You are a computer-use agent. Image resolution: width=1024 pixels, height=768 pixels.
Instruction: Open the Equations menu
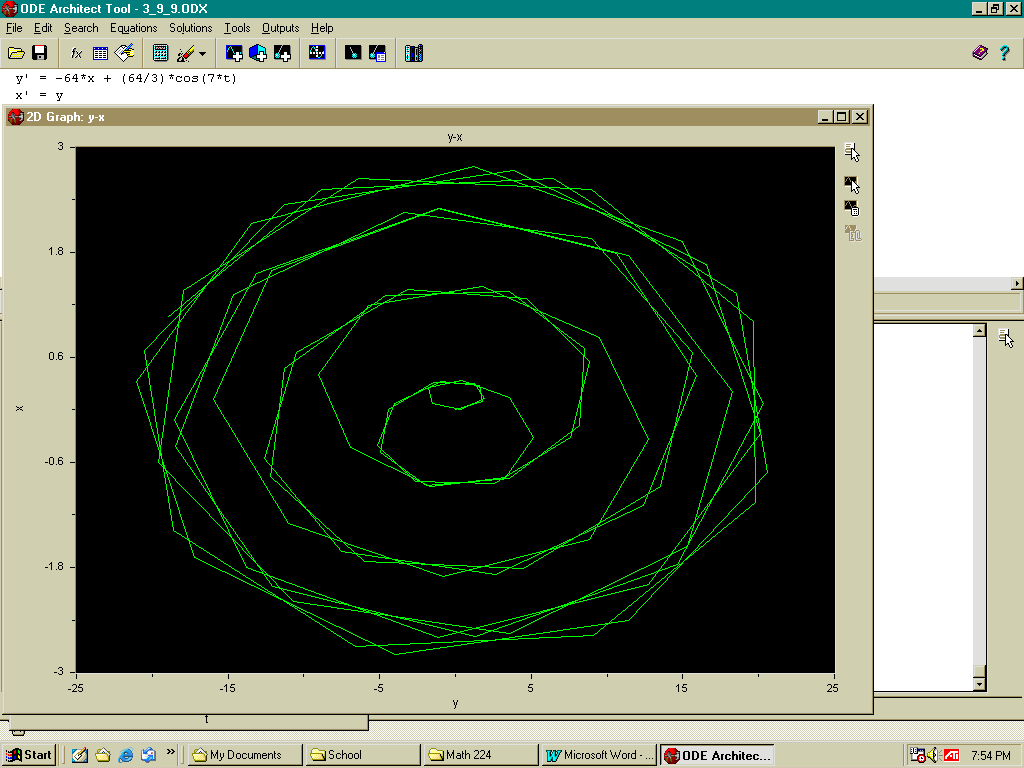point(133,28)
